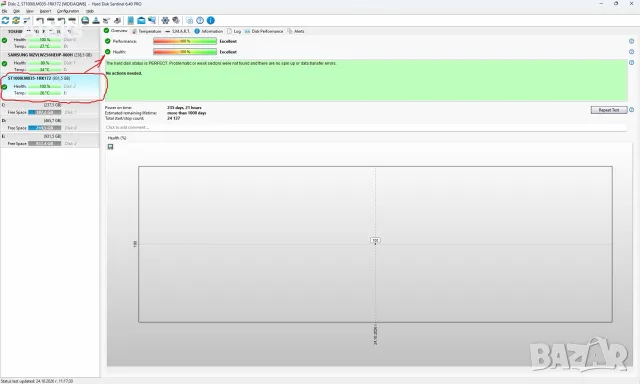The height and width of the screenshot is (384, 640).
Task: Switch to the Alerts tab
Action: 296,31
